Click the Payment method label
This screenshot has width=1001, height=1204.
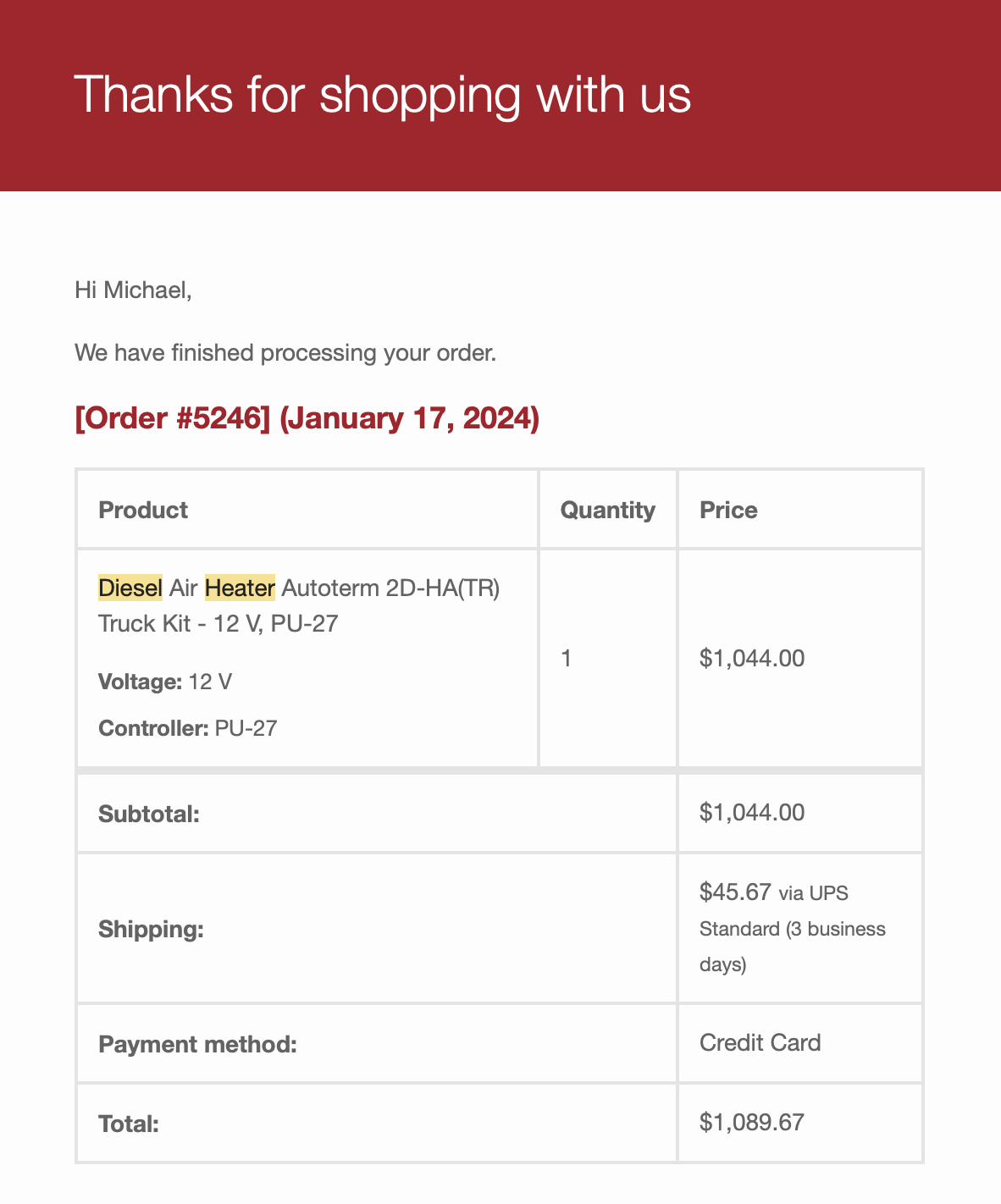[x=197, y=1044]
